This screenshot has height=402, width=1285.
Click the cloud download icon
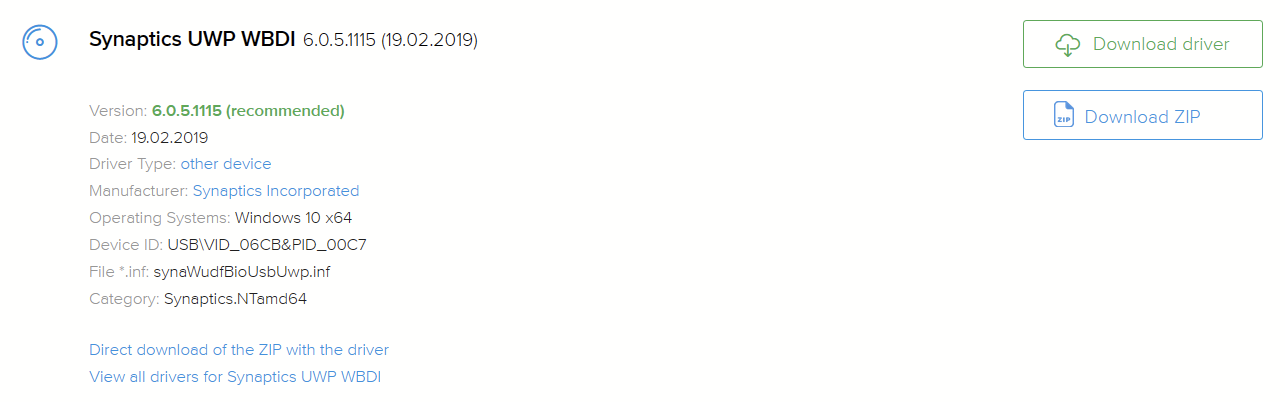click(x=1068, y=44)
